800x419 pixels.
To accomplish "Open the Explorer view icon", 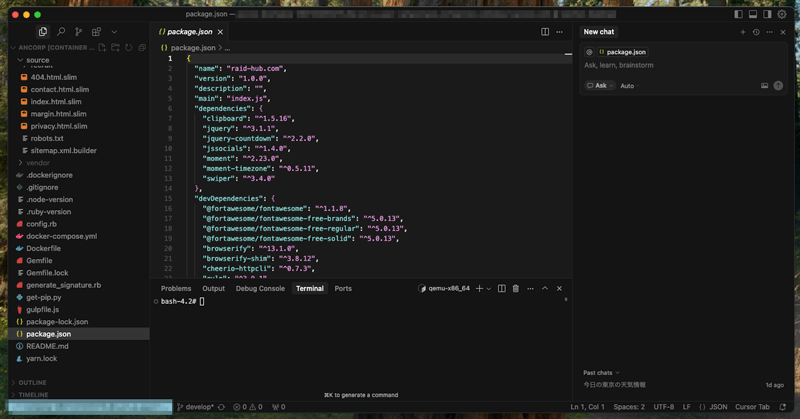I will (43, 32).
